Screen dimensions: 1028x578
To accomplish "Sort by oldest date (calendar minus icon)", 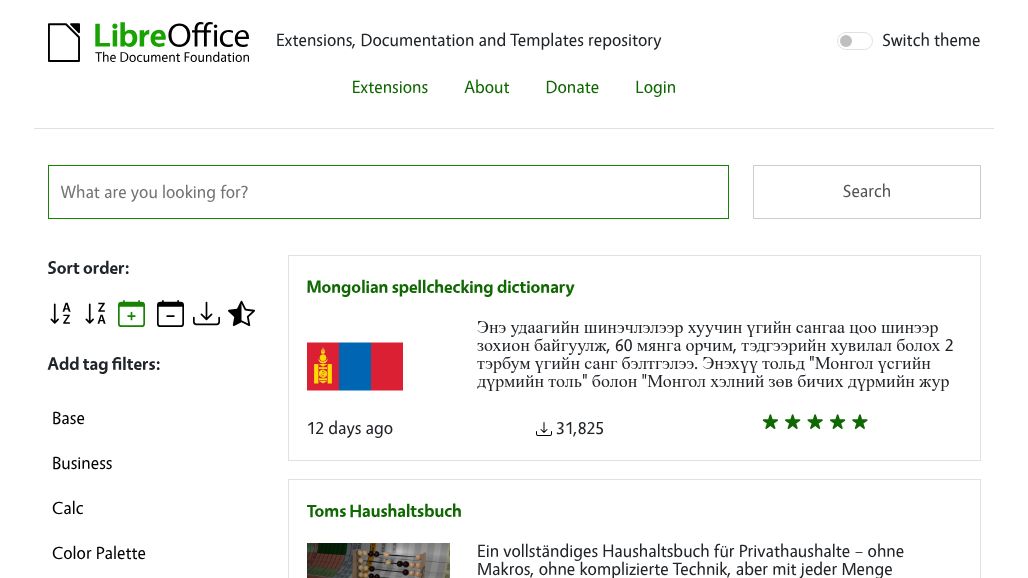I will point(170,314).
